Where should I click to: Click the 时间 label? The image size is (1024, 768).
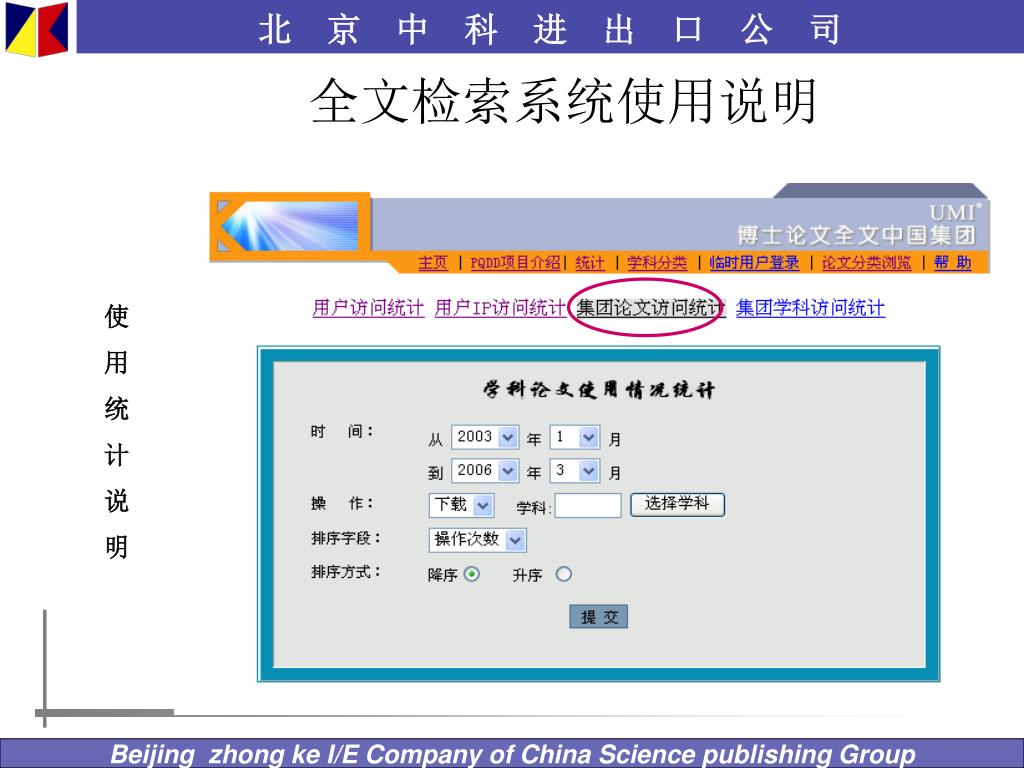342,432
